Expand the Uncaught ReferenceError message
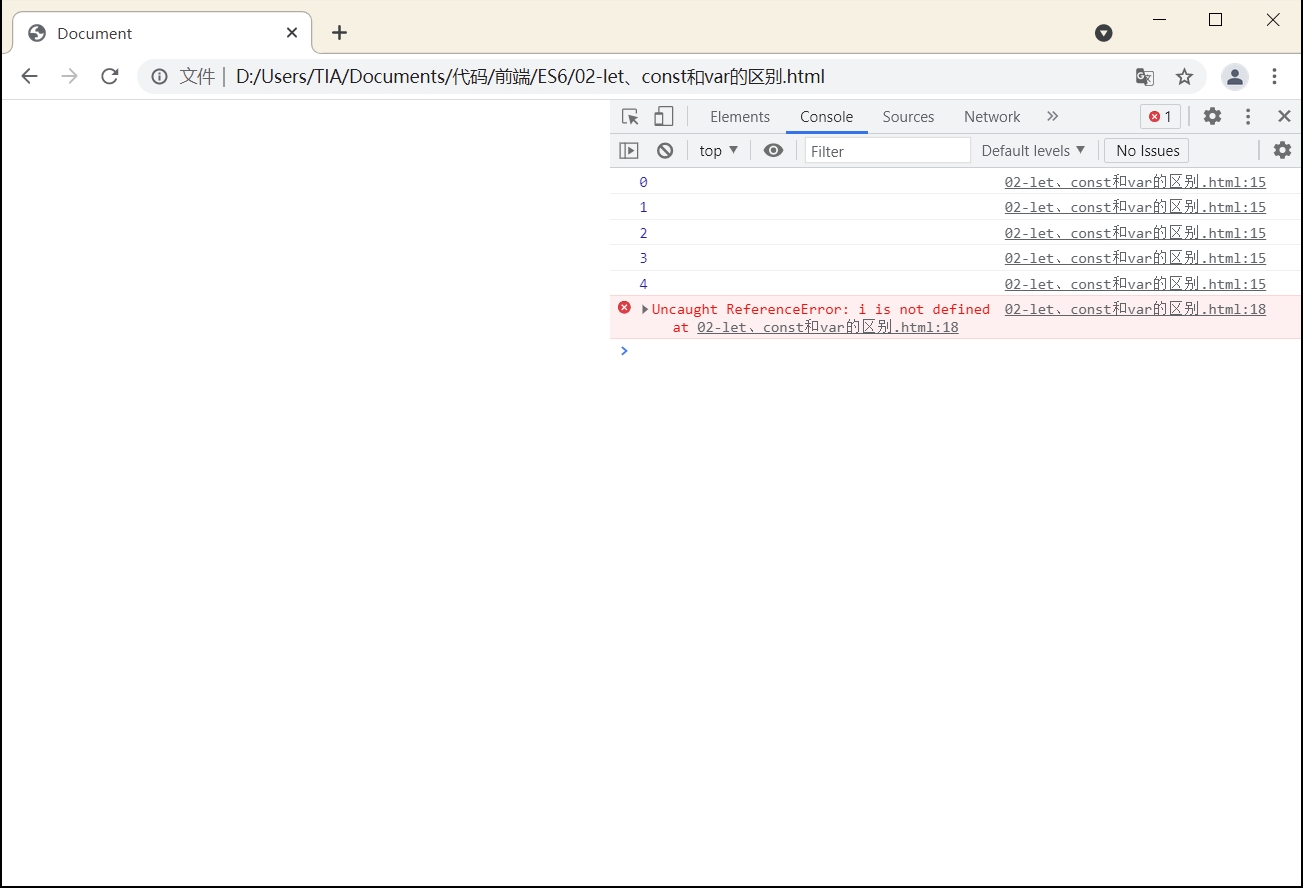 tap(645, 310)
